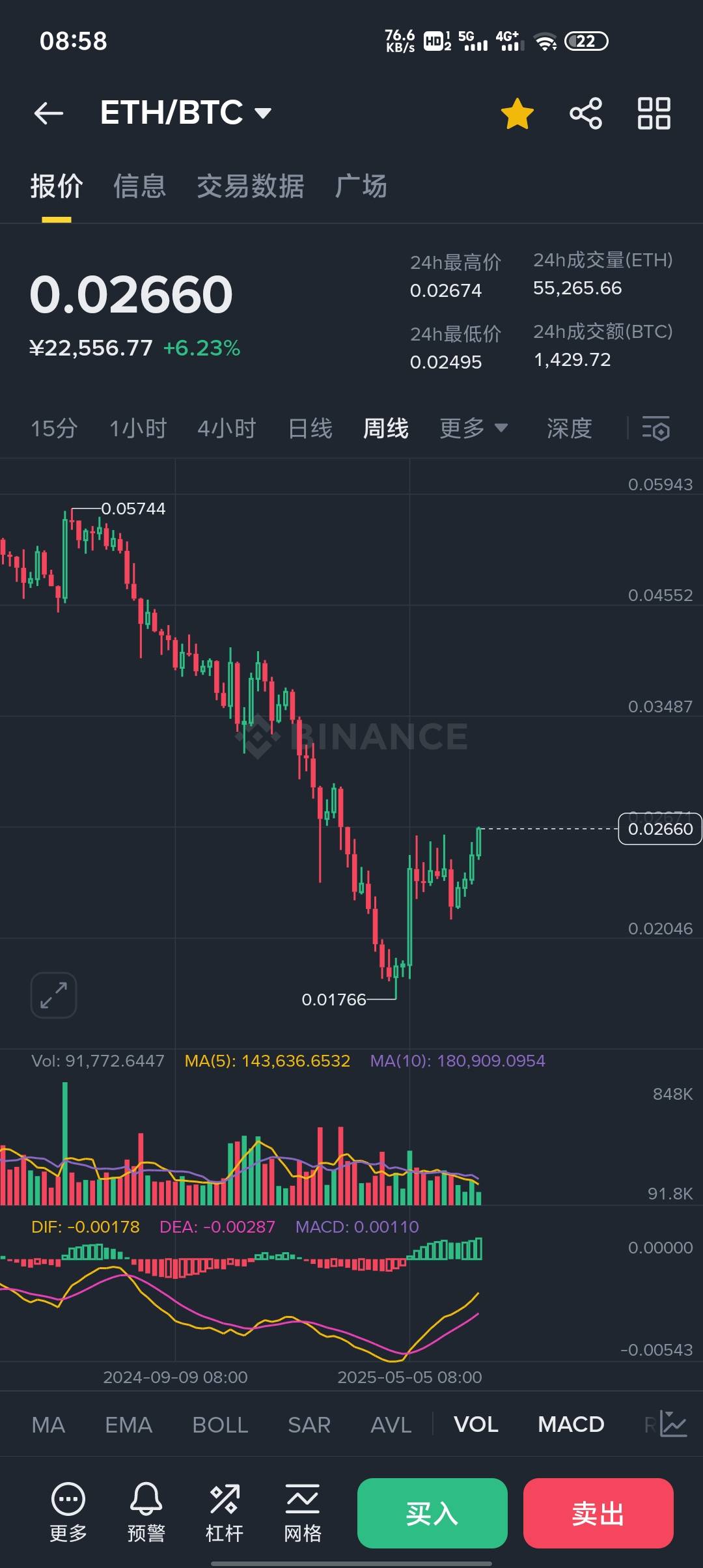703x1568 pixels.
Task: Toggle the MACD indicator
Action: point(571,1425)
